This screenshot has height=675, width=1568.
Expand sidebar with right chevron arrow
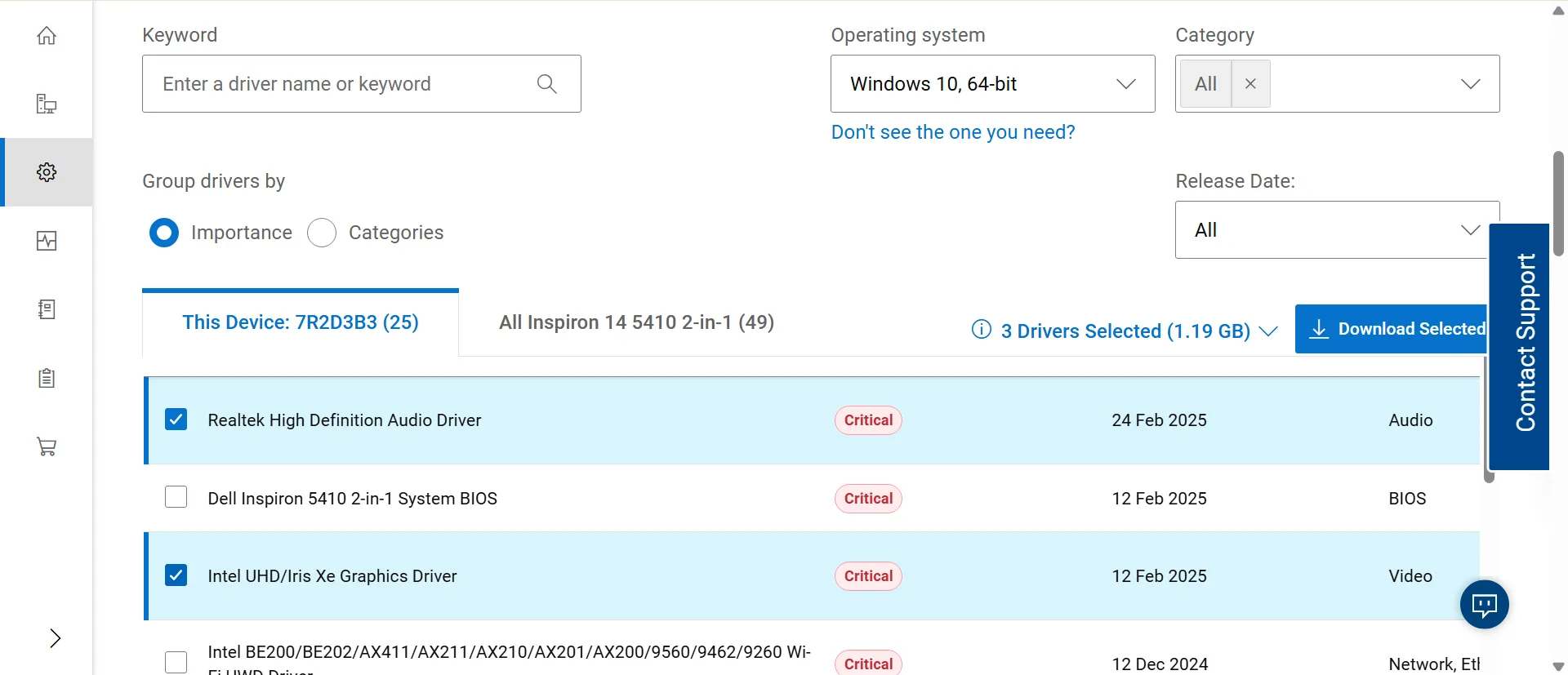(x=55, y=638)
